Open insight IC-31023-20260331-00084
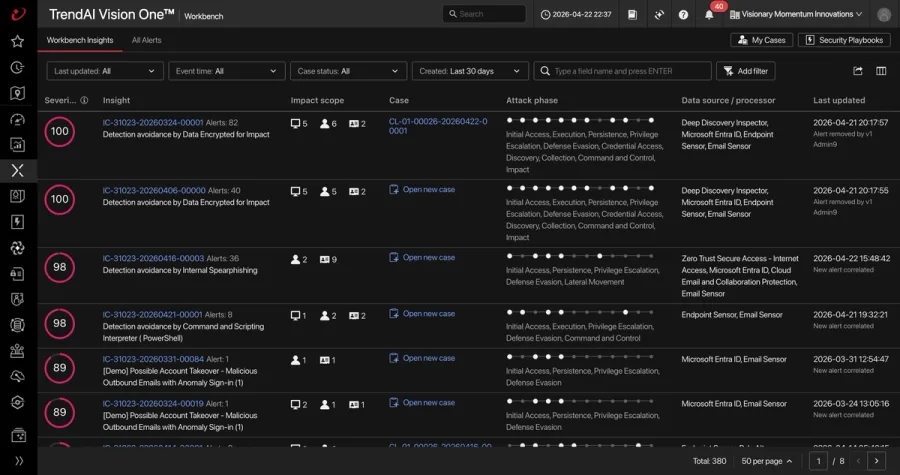900x475 pixels. [x=153, y=359]
